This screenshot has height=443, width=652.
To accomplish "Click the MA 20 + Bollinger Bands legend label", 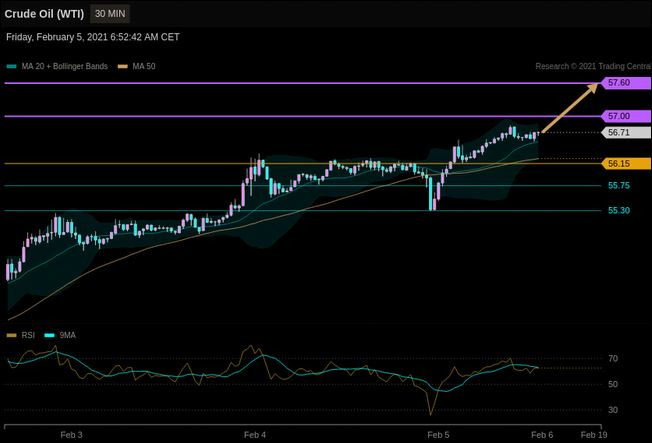I will (64, 67).
